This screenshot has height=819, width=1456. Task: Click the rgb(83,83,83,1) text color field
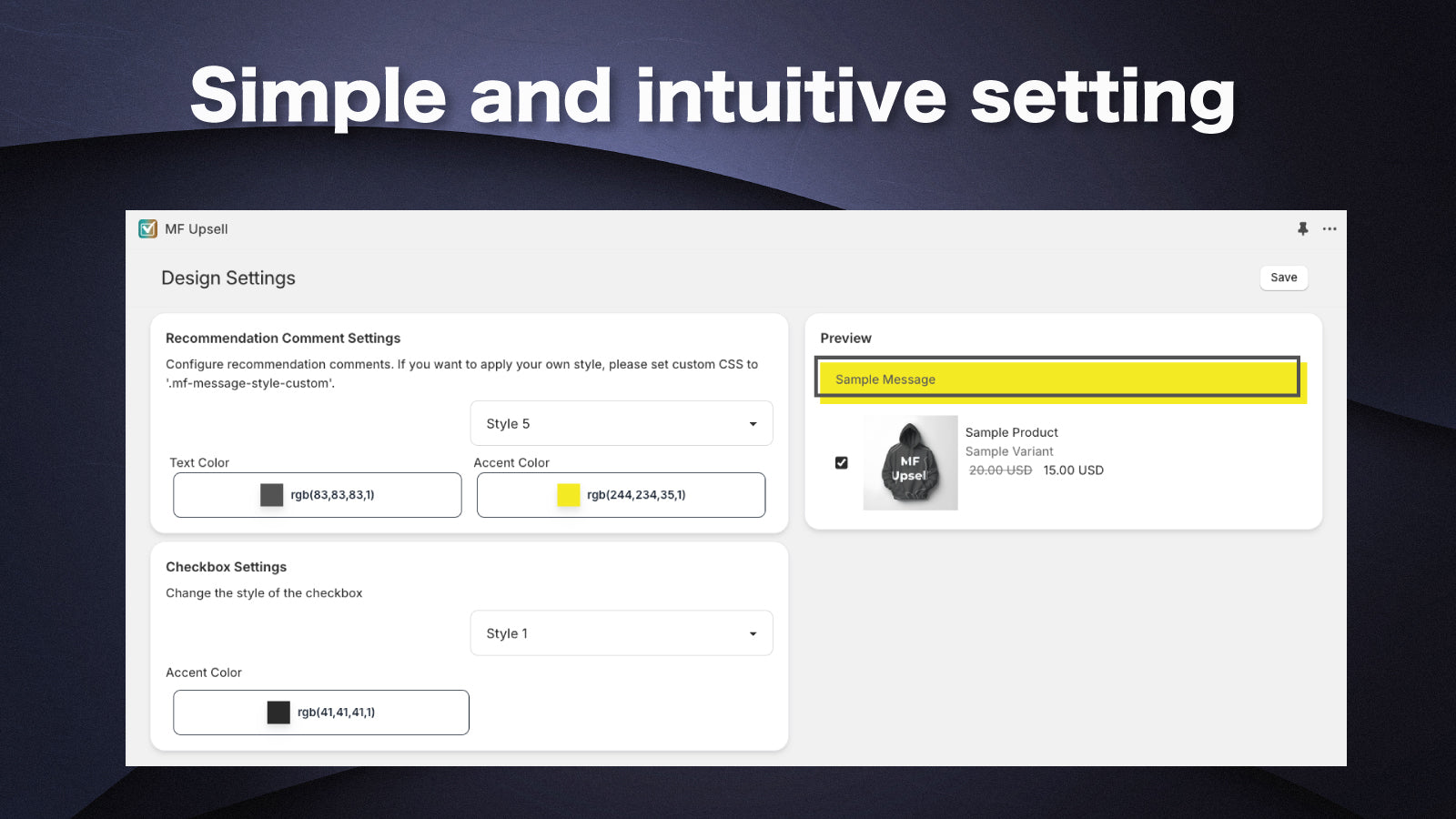[x=333, y=495]
